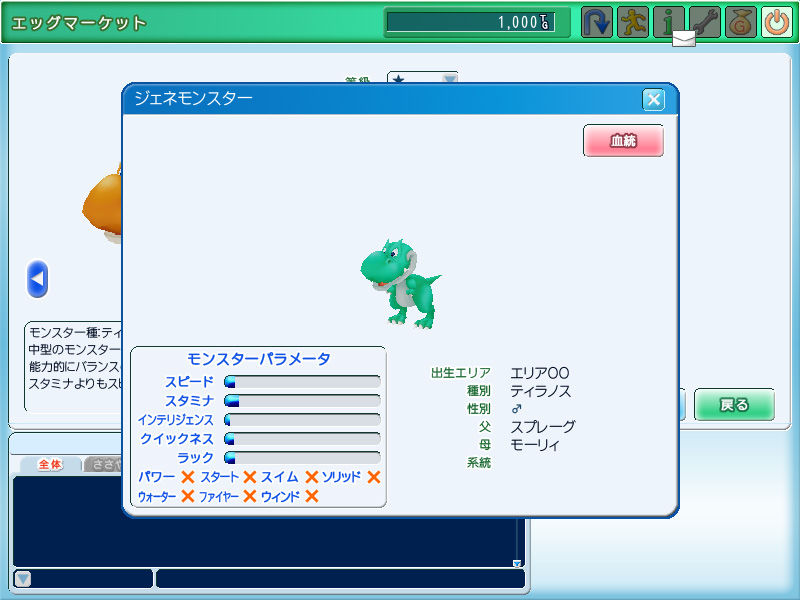Click the orange monster behind the dialog
This screenshot has height=600, width=800.
point(102,204)
